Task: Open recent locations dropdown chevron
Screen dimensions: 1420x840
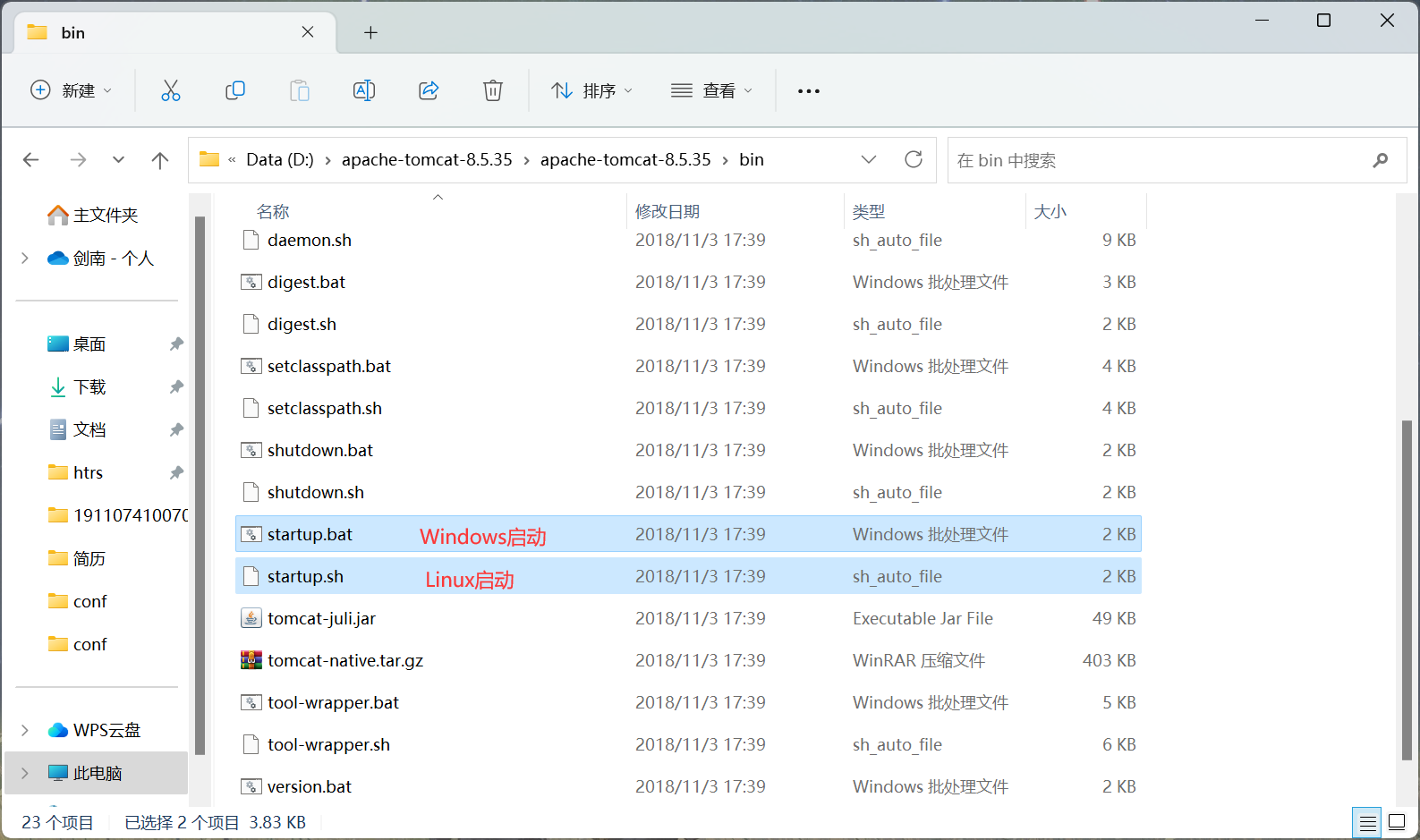Action: (x=118, y=160)
